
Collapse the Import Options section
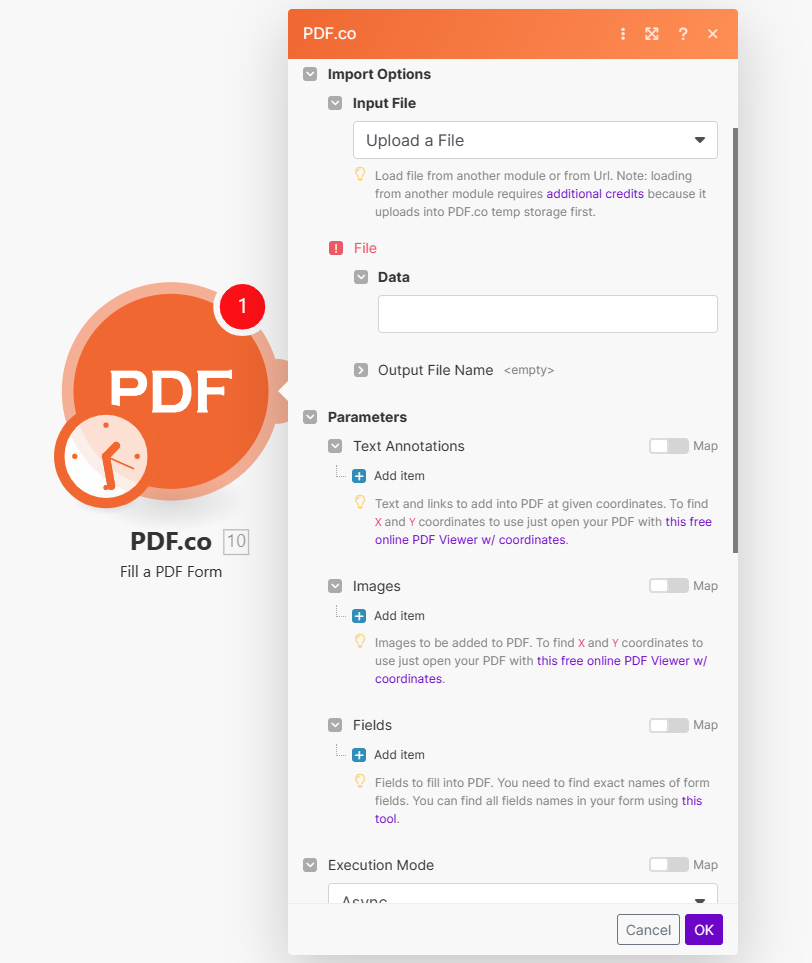(310, 74)
